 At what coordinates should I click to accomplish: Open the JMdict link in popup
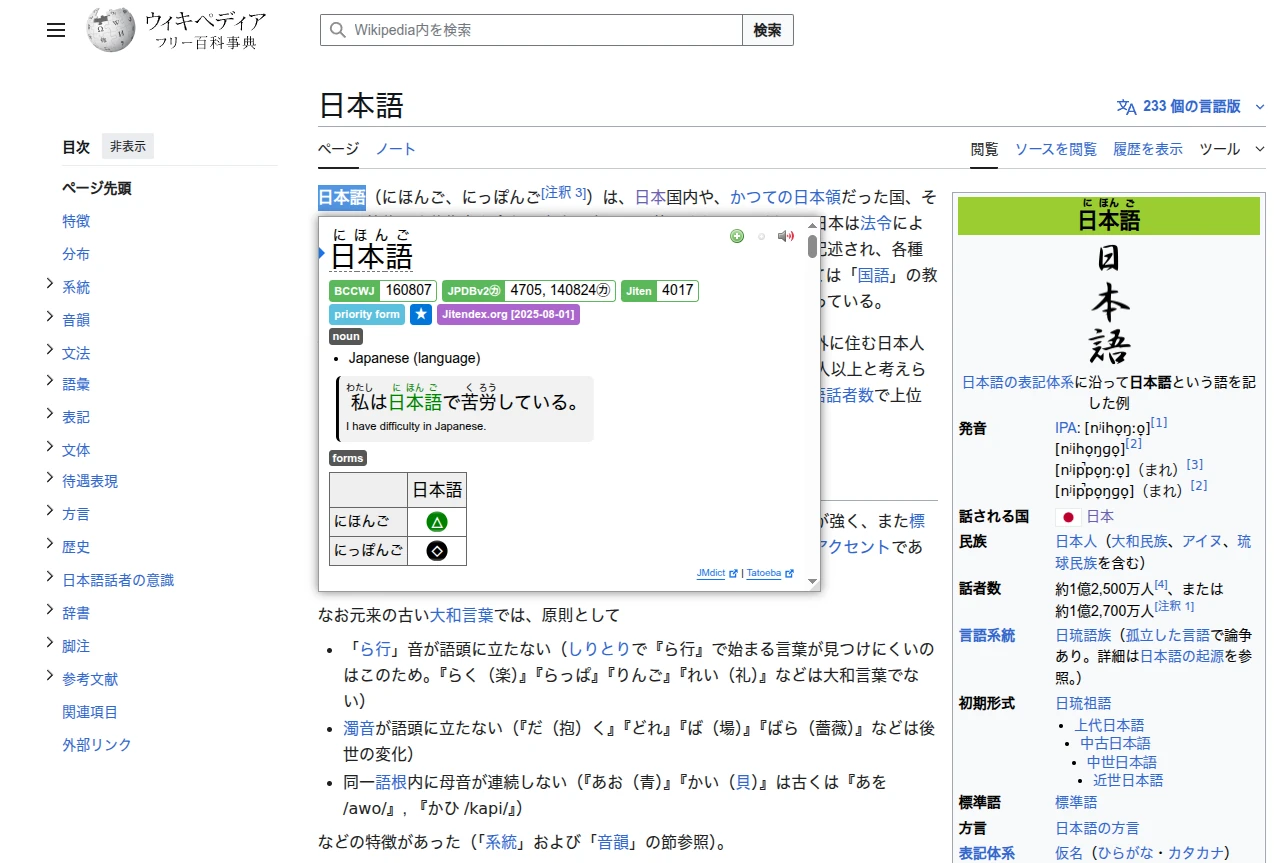pyautogui.click(x=711, y=574)
